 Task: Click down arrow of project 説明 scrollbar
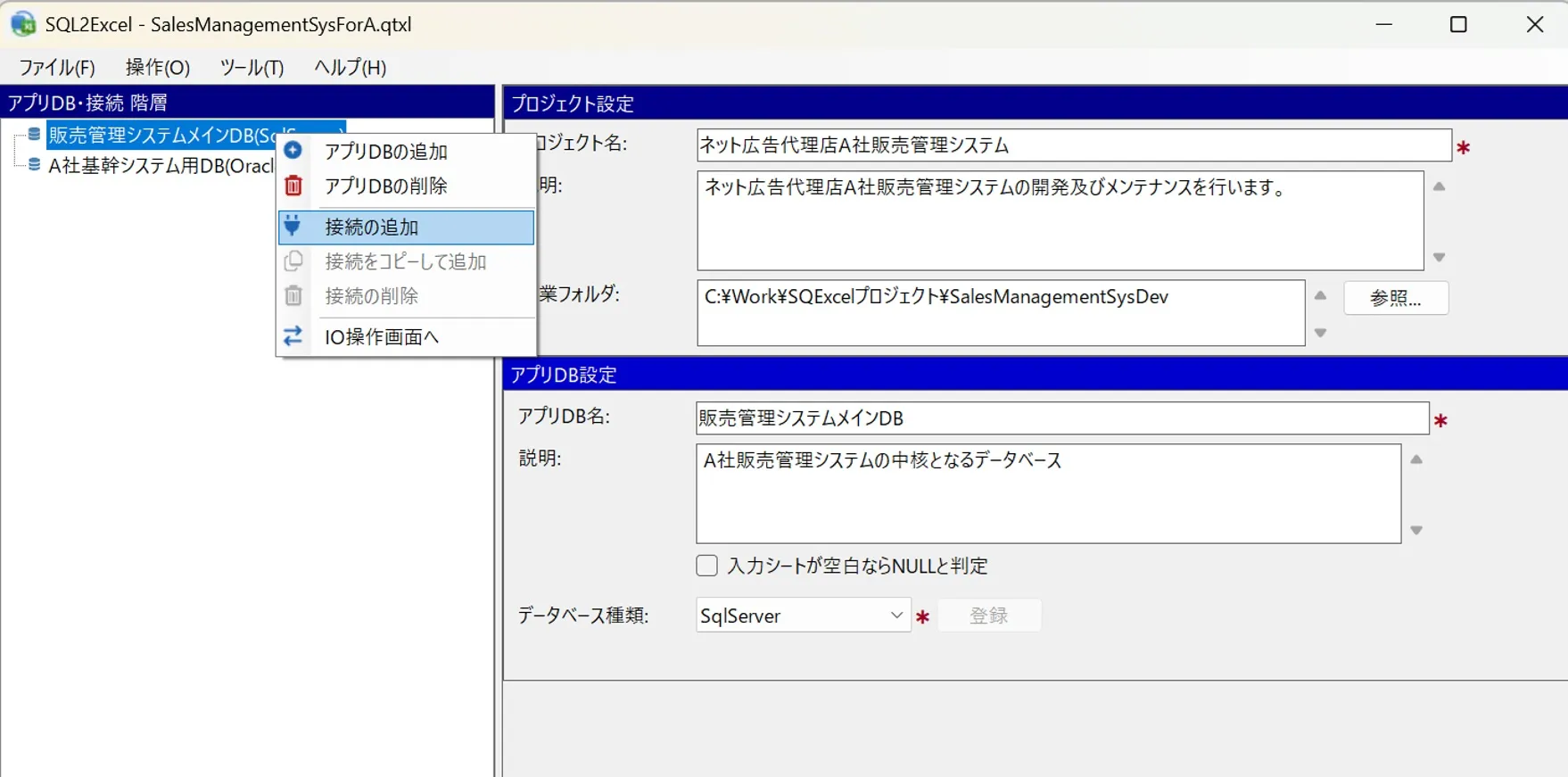tap(1439, 257)
